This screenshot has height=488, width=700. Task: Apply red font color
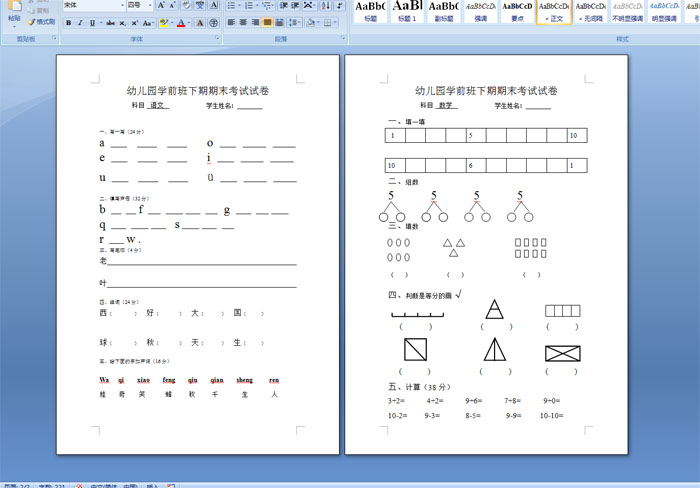point(181,23)
